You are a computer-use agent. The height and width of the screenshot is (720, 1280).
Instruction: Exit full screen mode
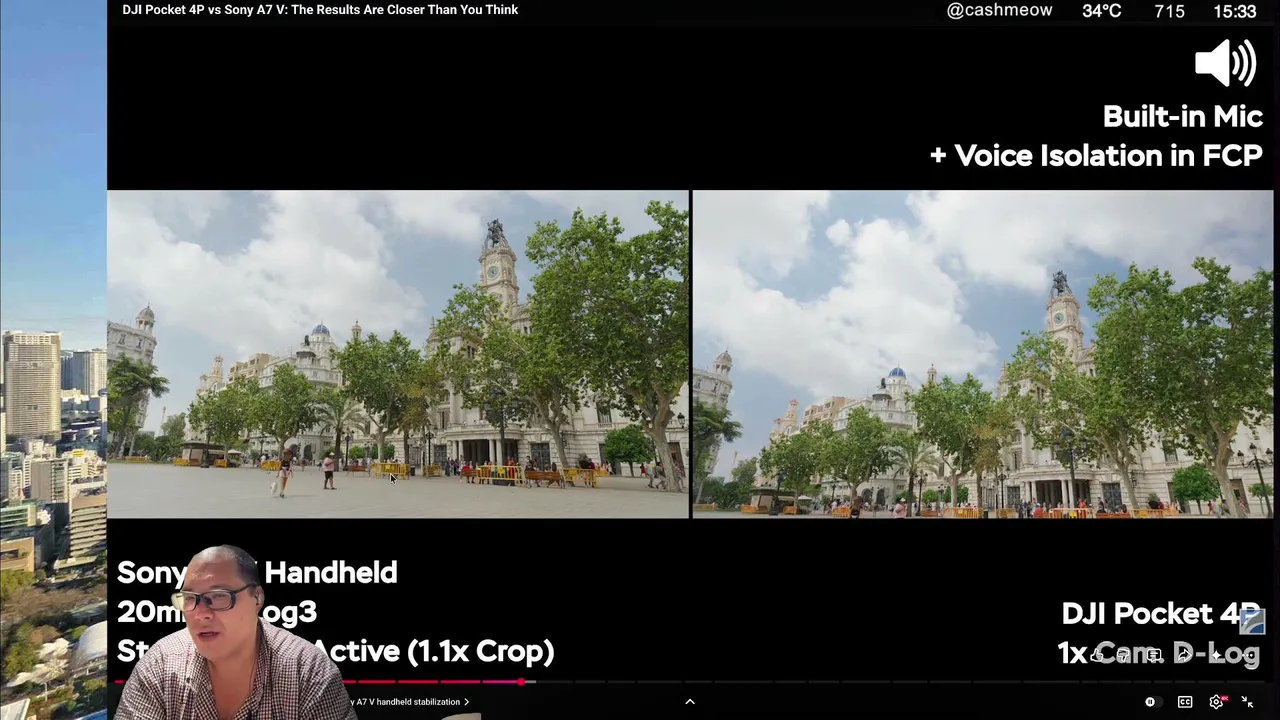click(1247, 702)
